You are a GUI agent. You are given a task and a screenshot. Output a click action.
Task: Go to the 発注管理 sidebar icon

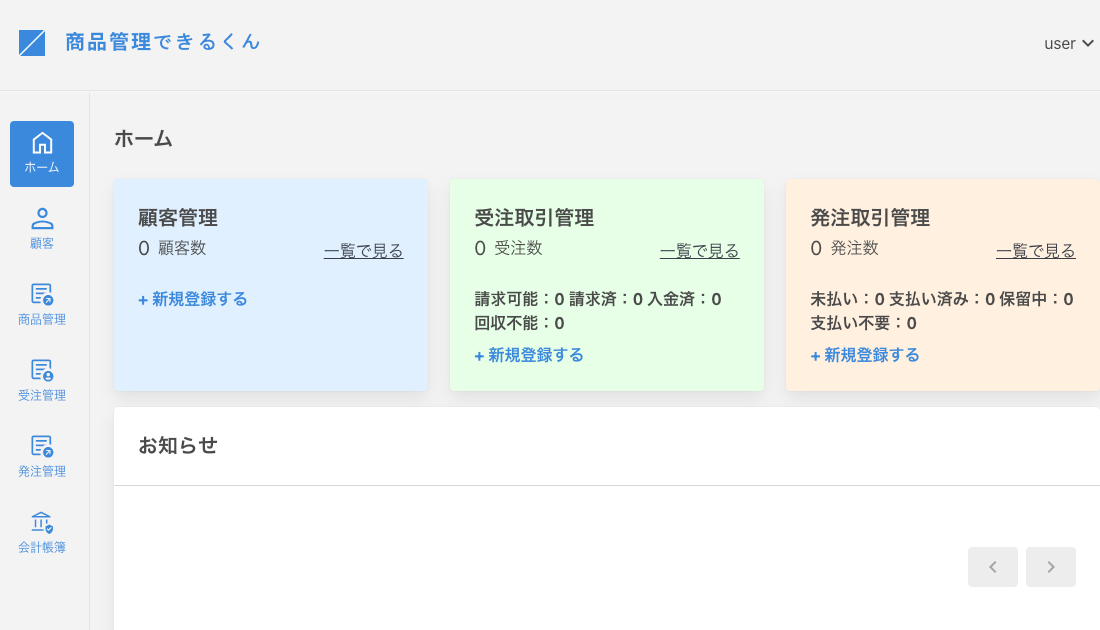42,446
